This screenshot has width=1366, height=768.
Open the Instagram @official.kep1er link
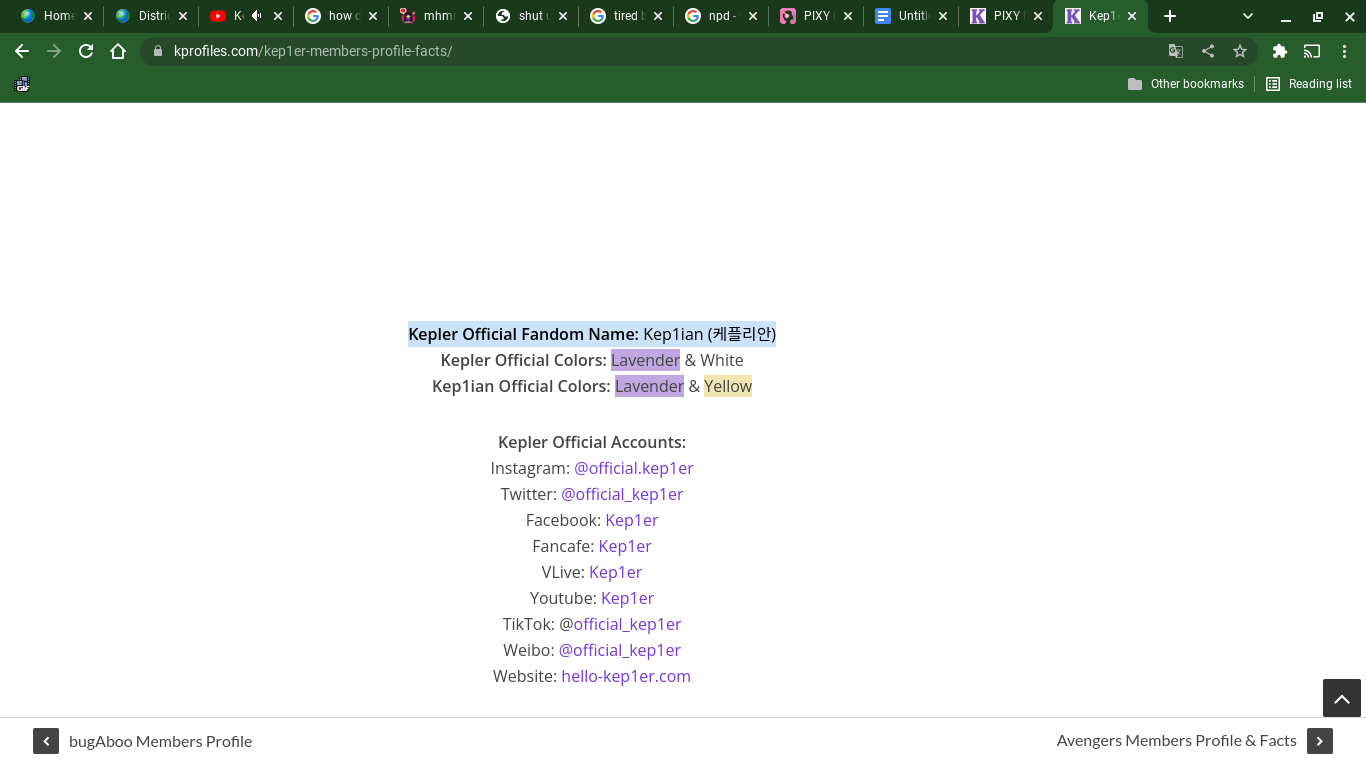[x=633, y=468]
